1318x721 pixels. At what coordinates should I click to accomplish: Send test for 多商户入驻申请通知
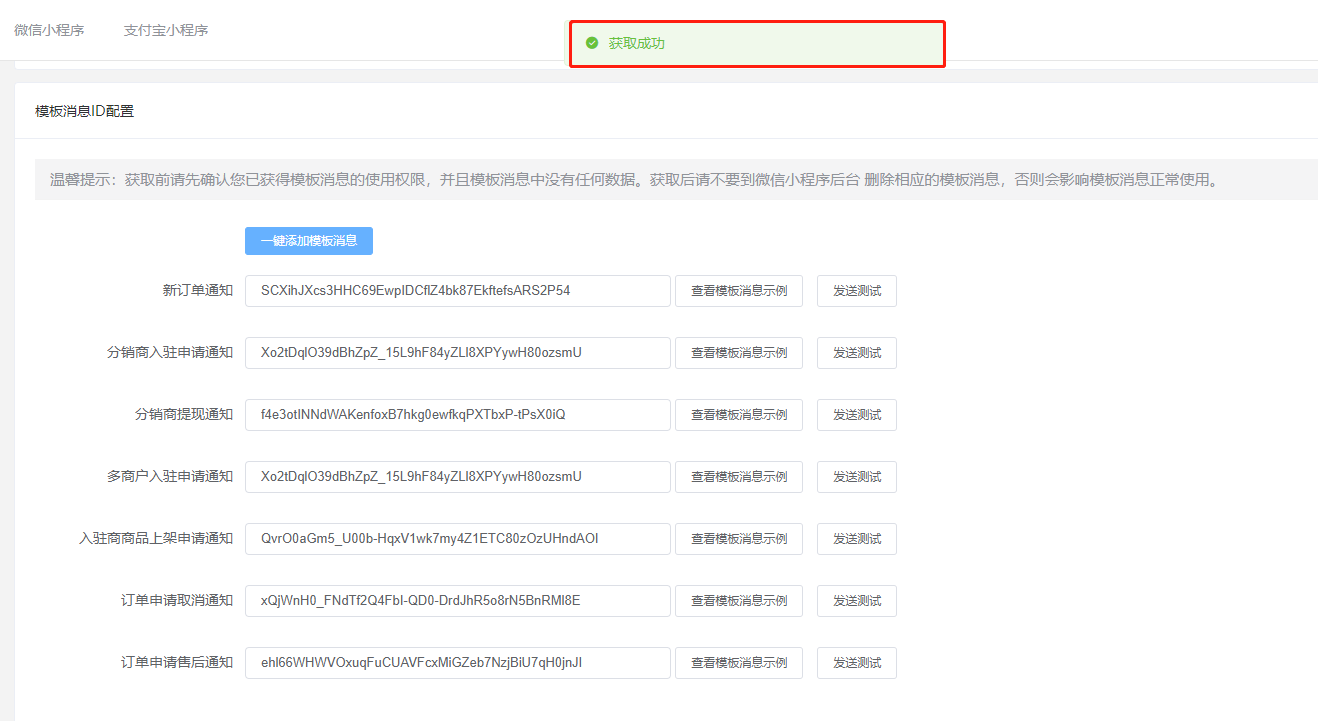point(856,477)
